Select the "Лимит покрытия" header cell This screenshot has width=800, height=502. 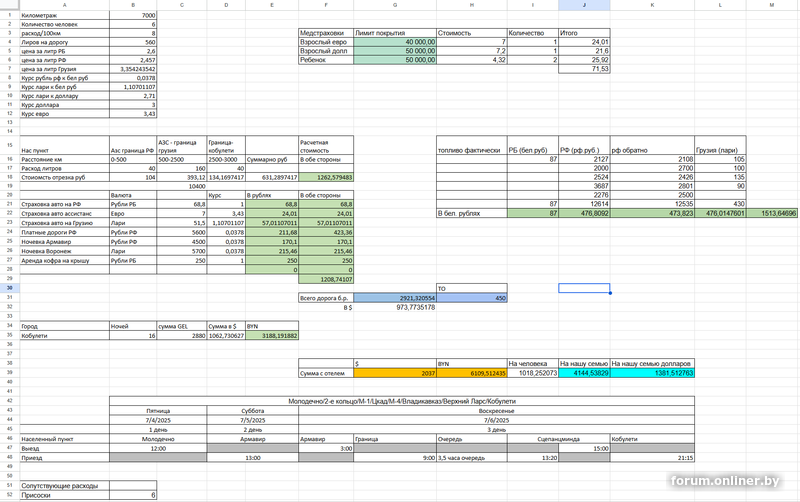pos(395,33)
